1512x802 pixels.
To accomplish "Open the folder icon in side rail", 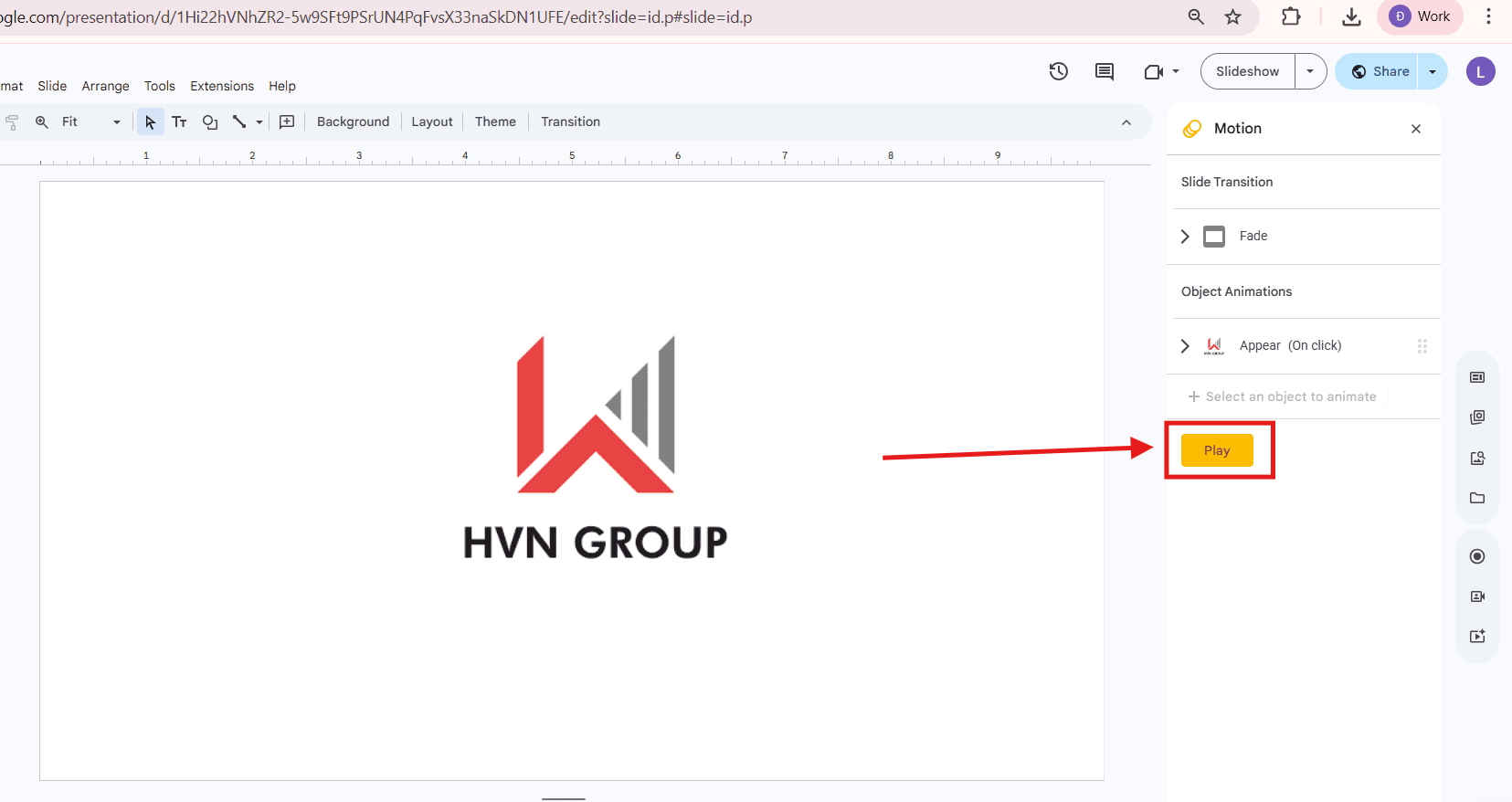I will coord(1476,498).
